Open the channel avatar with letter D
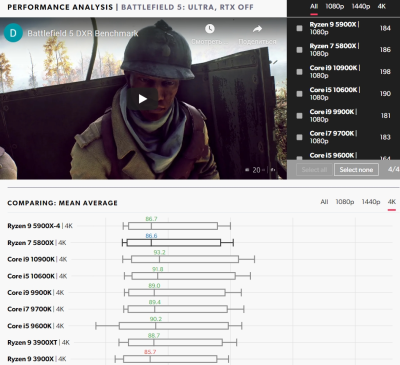The height and width of the screenshot is (365, 400). tap(13, 33)
